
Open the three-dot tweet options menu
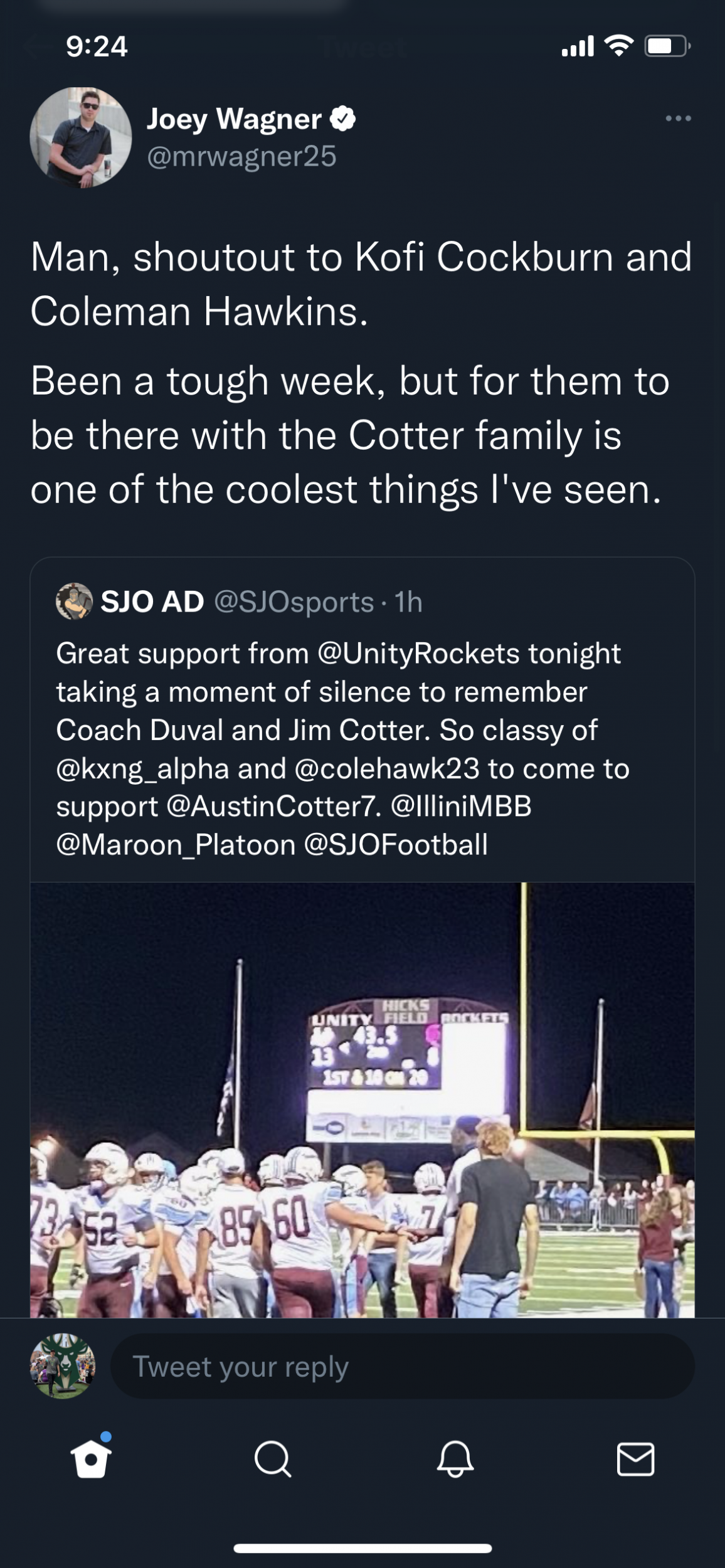coord(678,119)
